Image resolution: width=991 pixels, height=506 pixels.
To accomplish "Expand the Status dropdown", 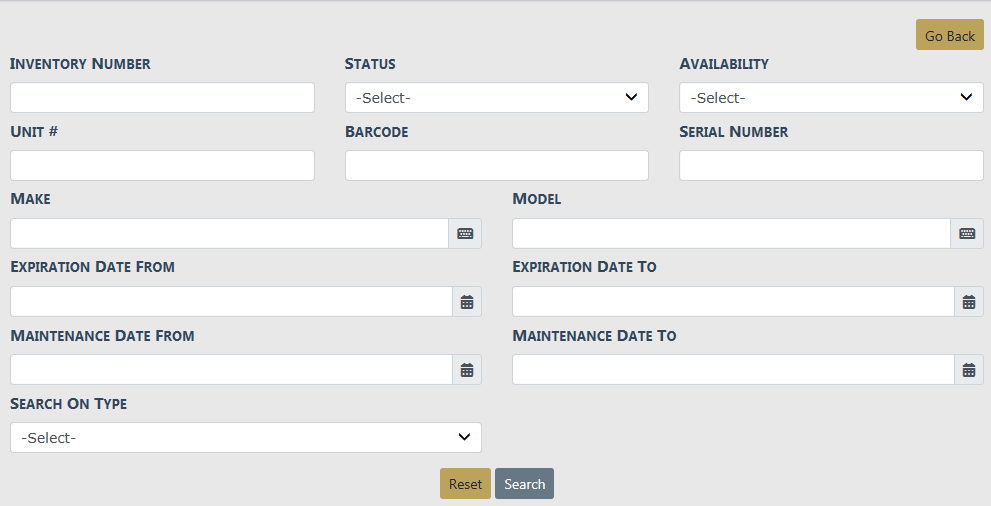I will [496, 97].
